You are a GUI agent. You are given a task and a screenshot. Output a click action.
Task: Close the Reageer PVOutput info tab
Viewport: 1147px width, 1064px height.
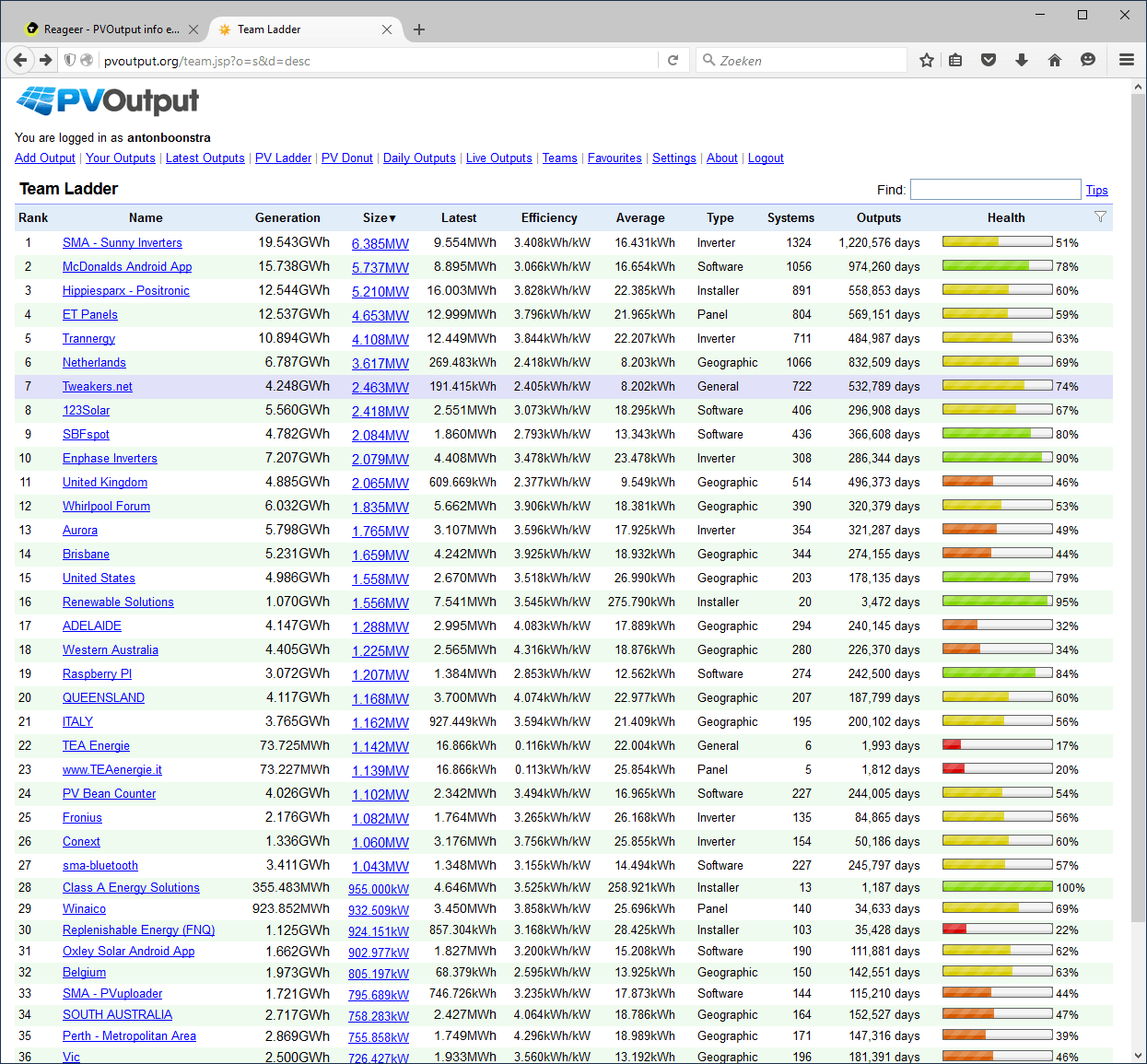(x=193, y=29)
